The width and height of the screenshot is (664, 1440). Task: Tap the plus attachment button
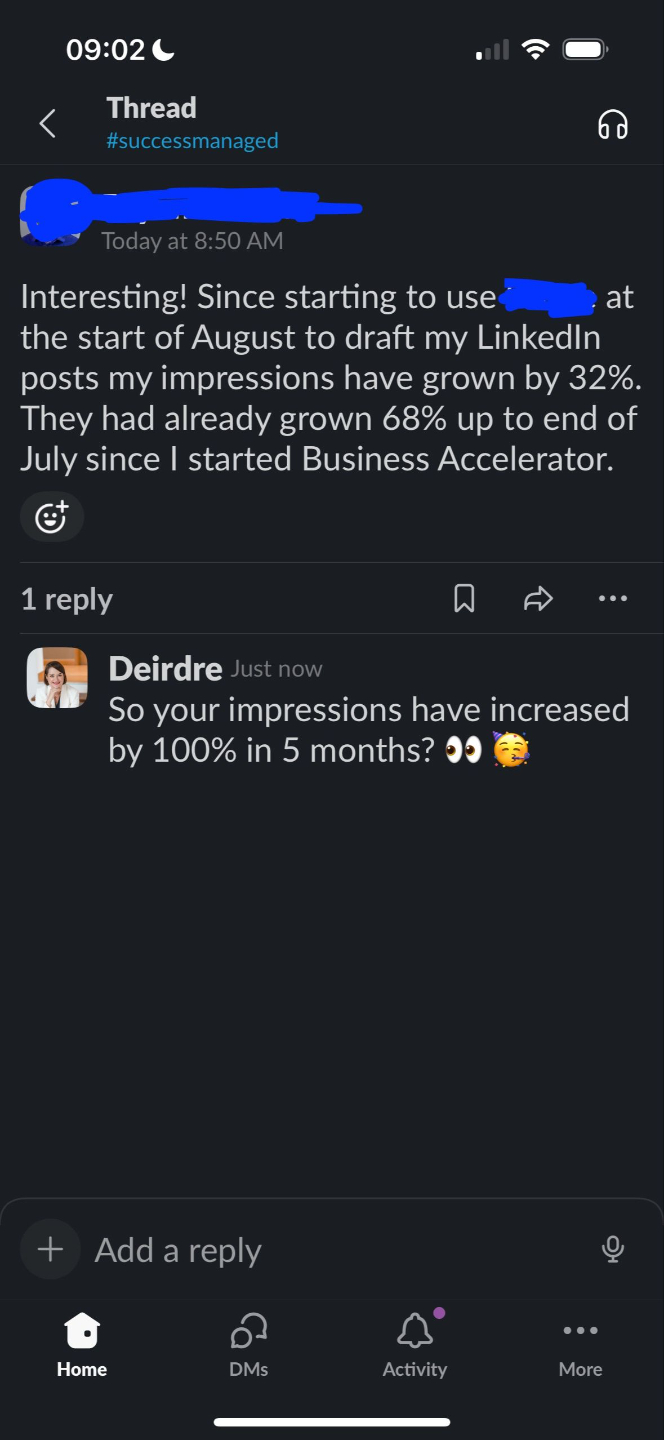[x=50, y=1249]
